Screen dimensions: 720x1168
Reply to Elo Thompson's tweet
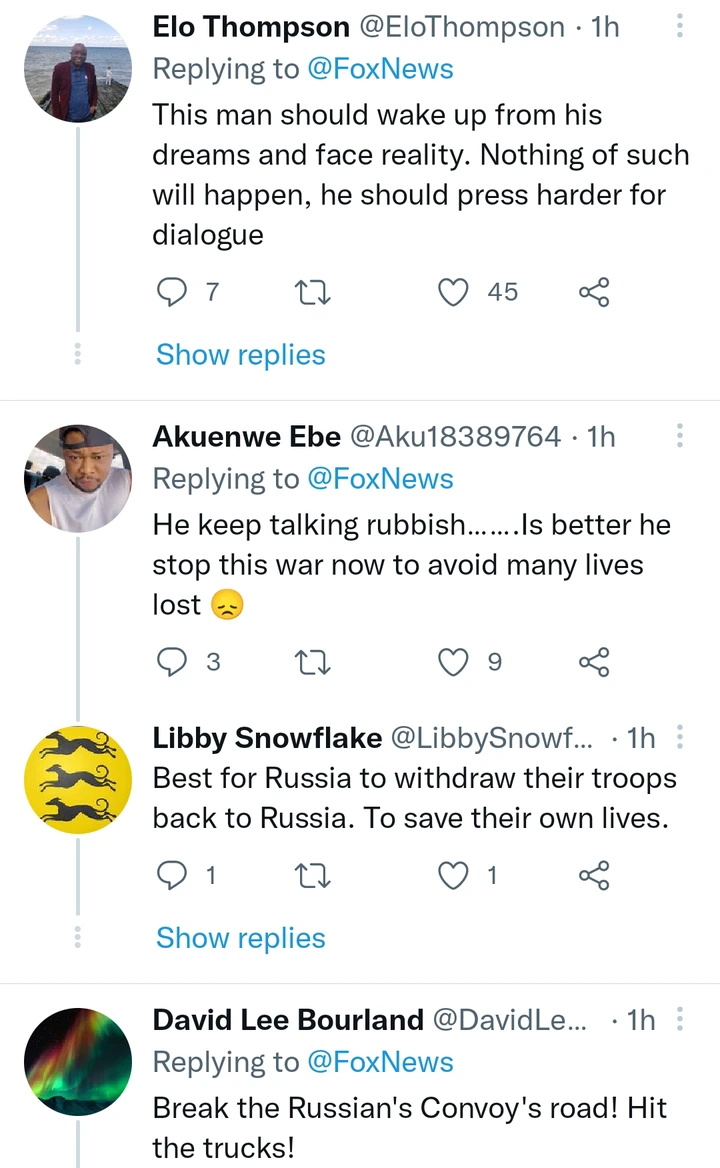[174, 292]
